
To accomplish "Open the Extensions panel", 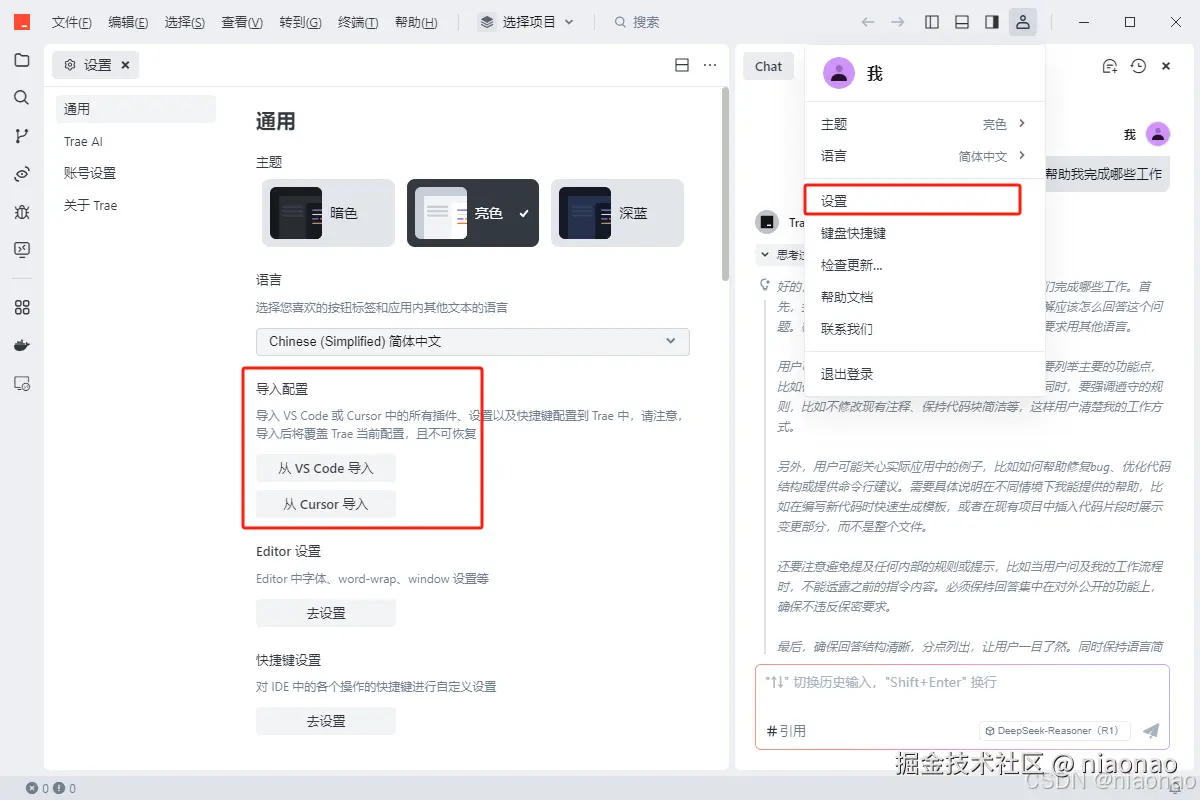I will coord(22,307).
